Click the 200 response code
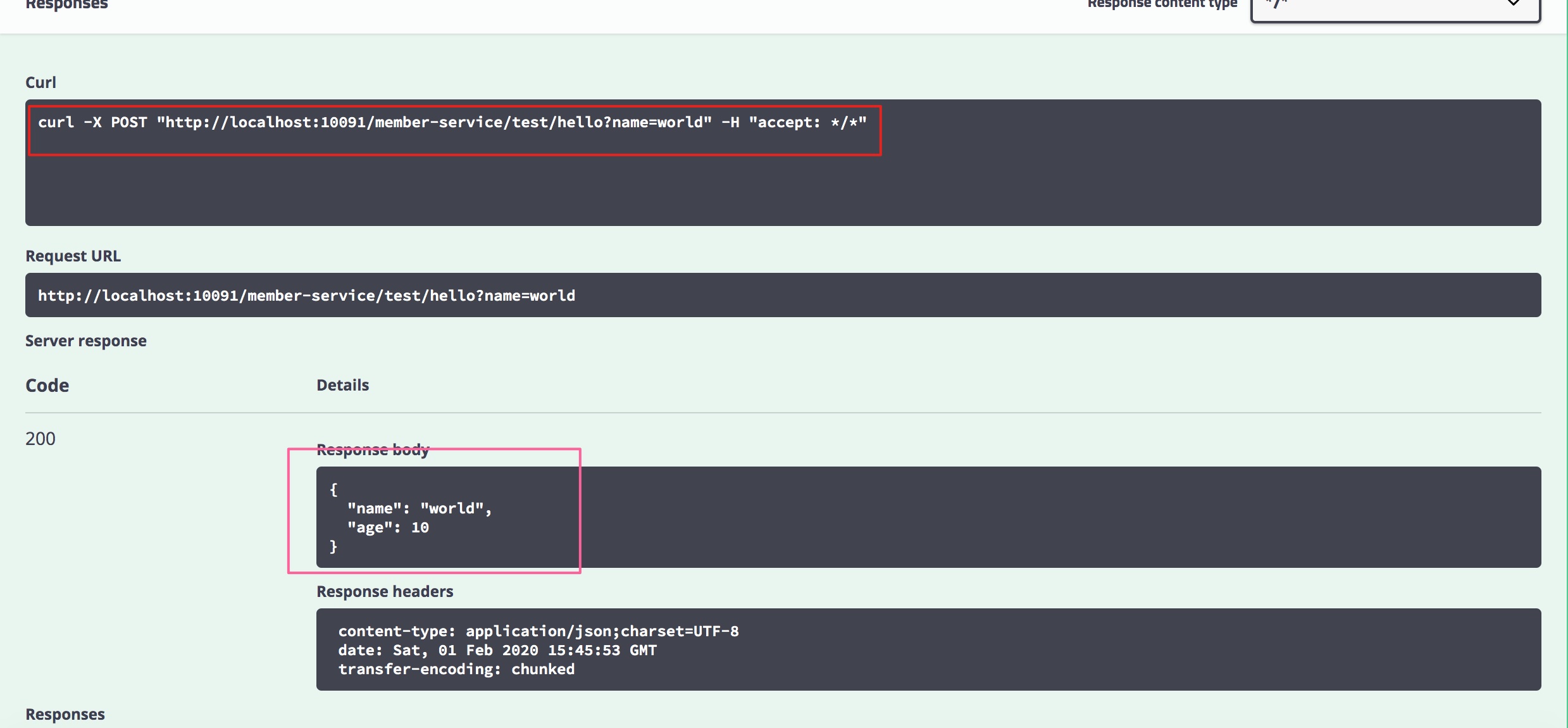Image resolution: width=1568 pixels, height=728 pixels. (40, 439)
